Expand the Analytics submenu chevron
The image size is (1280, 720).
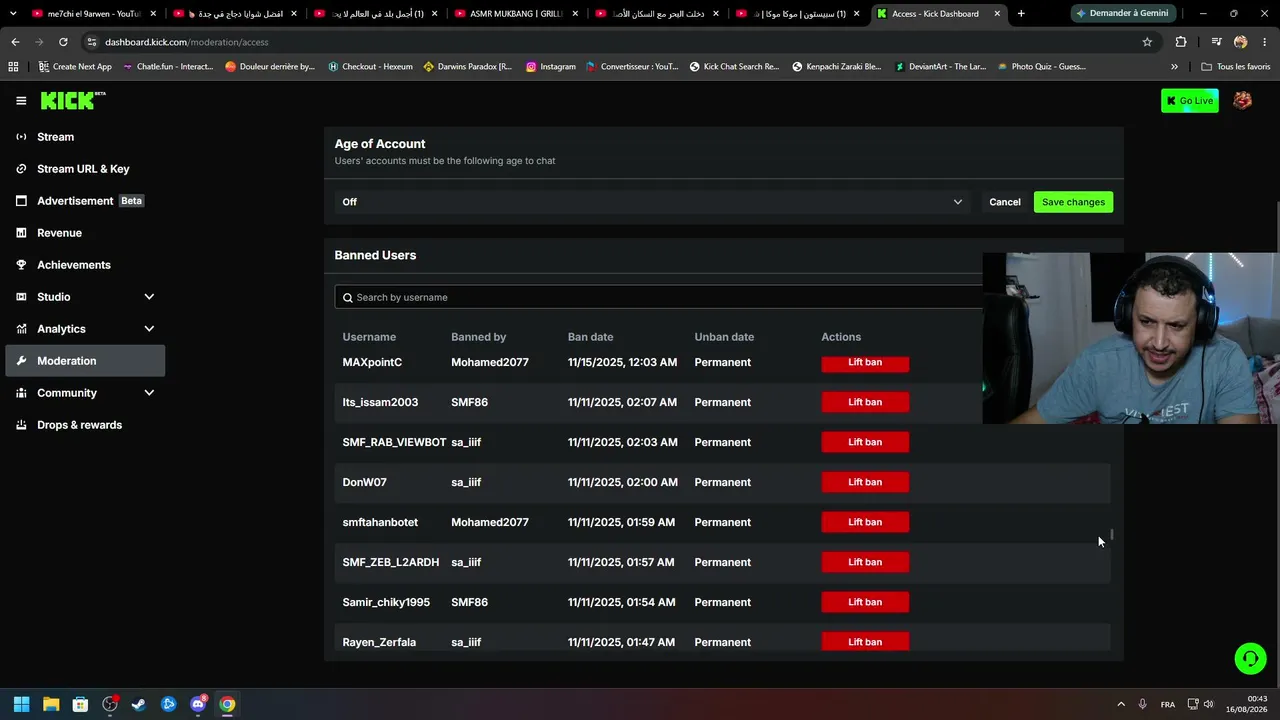(149, 329)
